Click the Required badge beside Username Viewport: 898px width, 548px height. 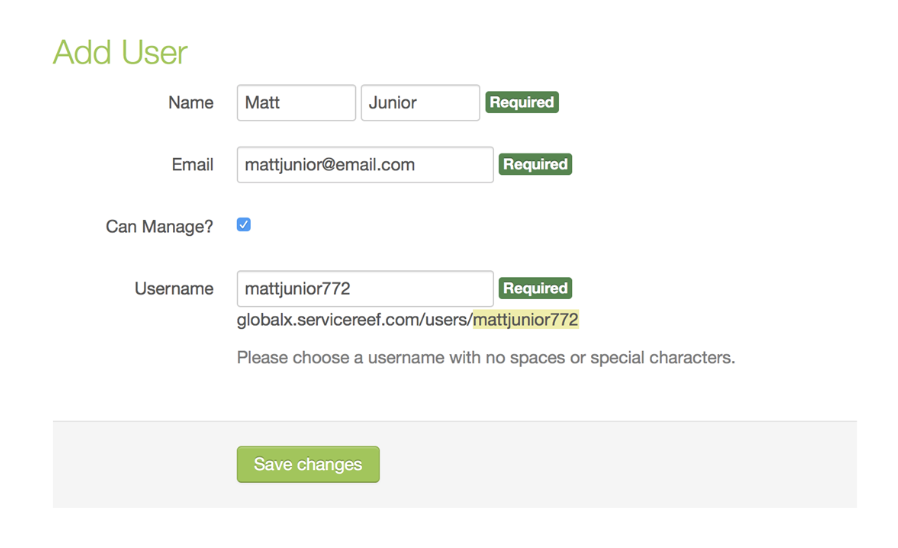coord(535,288)
